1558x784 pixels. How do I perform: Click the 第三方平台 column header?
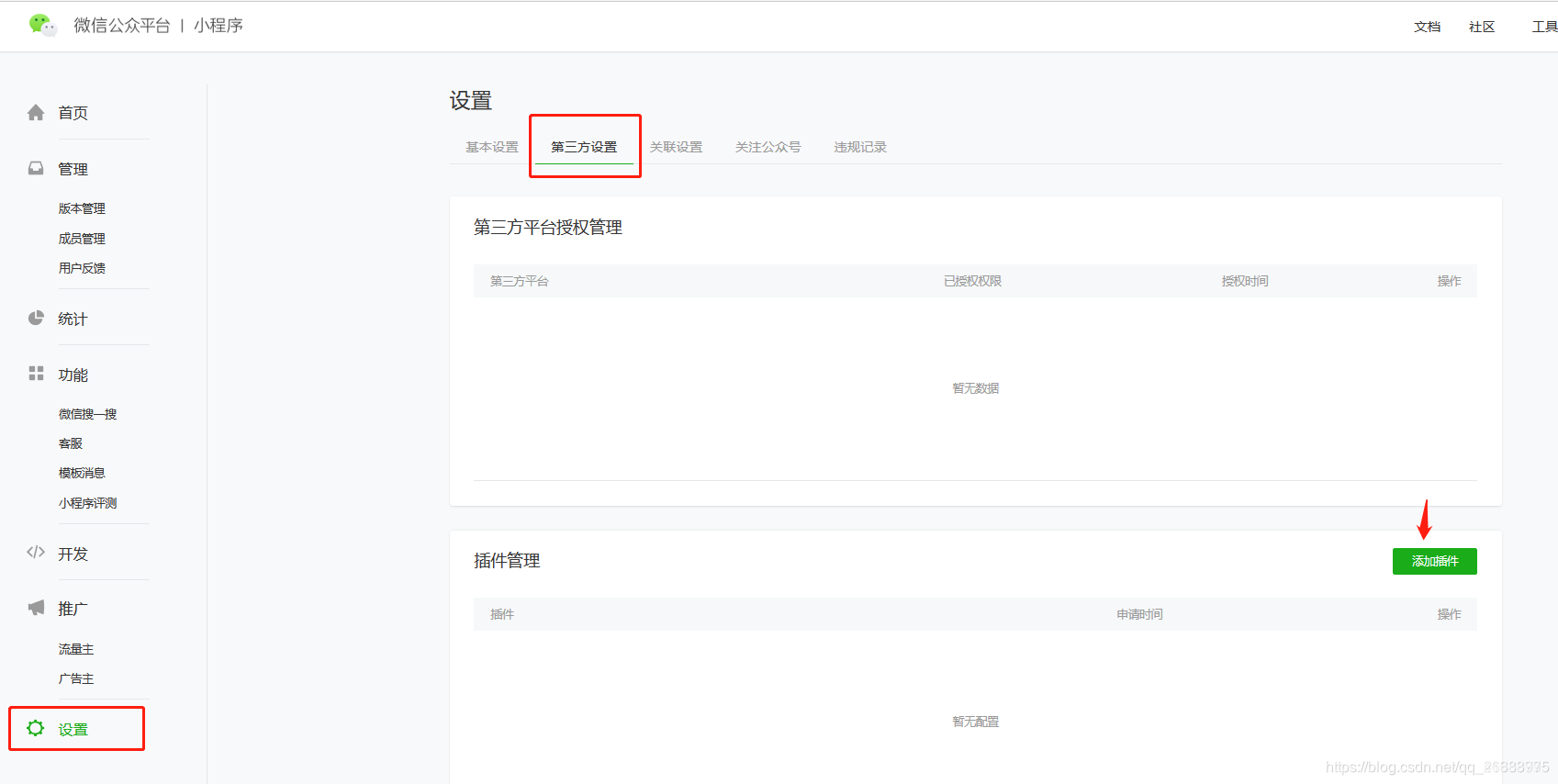point(519,281)
